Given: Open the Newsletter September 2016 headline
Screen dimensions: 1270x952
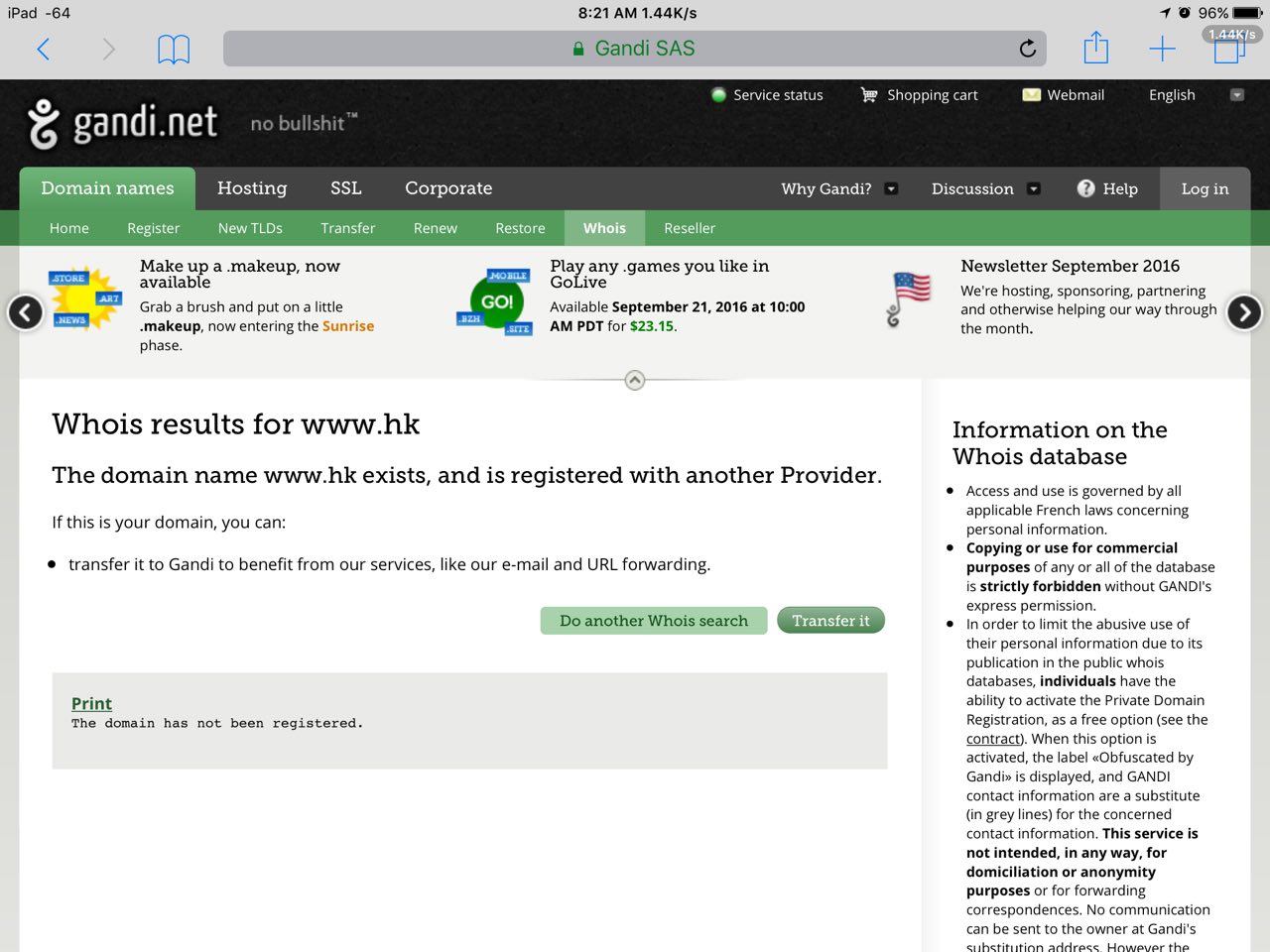Looking at the screenshot, I should [1071, 266].
